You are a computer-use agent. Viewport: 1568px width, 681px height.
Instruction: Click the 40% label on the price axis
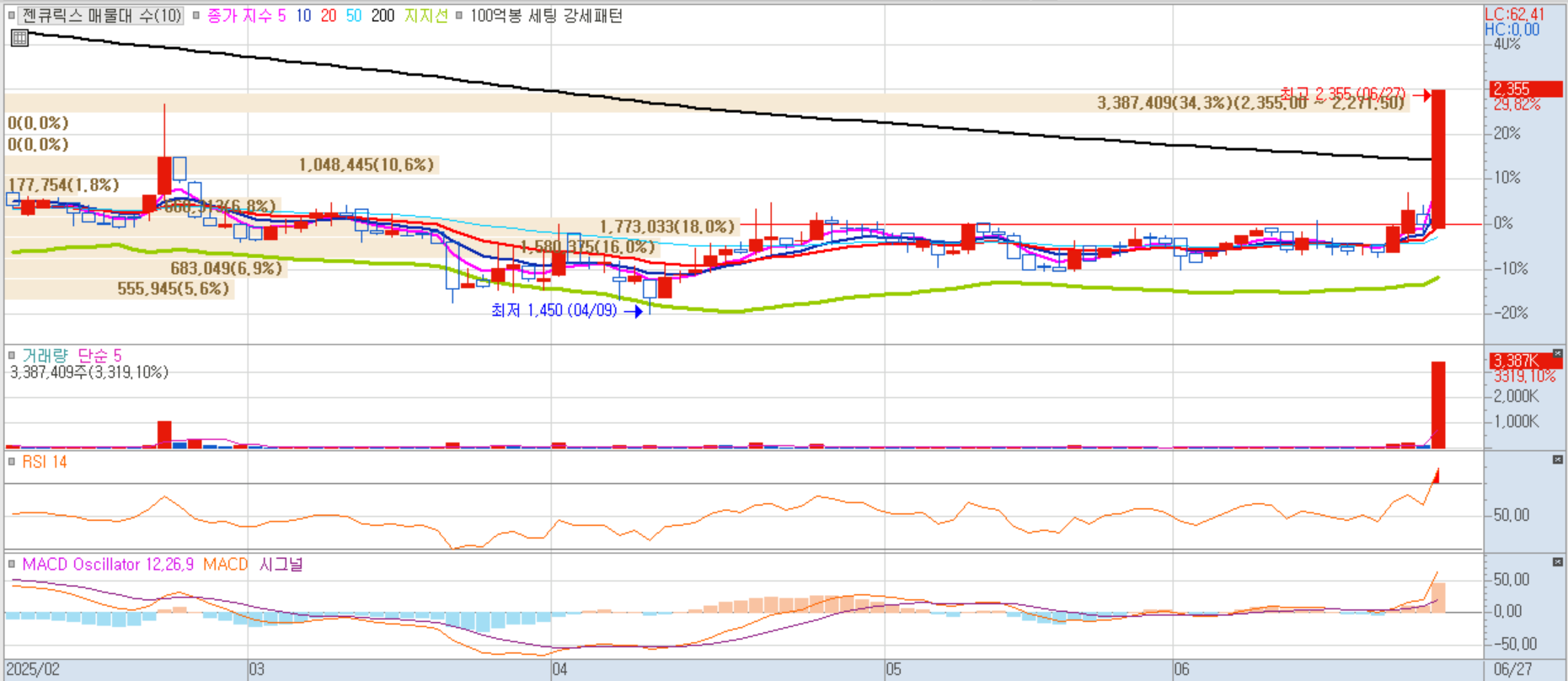pos(1506,44)
